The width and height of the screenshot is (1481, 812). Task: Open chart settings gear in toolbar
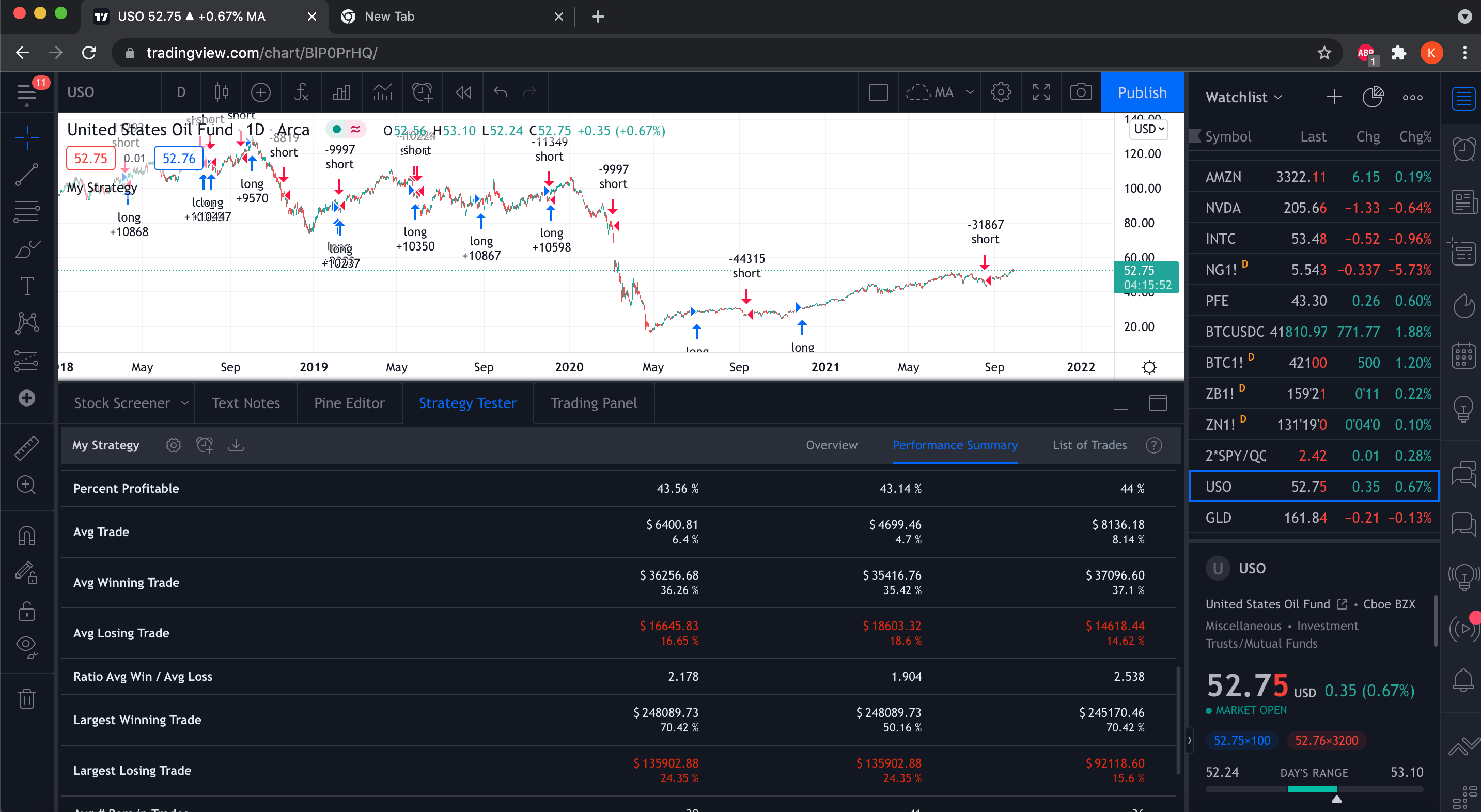pyautogui.click(x=1001, y=92)
